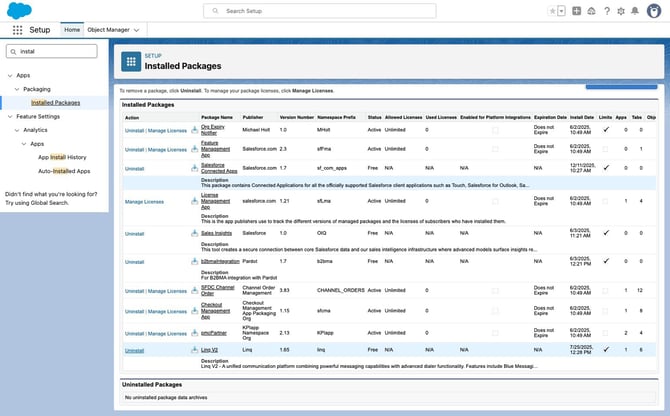This screenshot has width=670, height=416.
Task: Toggle Platform Integrations checkbox for SFDC Channel Order
Action: [x=495, y=290]
